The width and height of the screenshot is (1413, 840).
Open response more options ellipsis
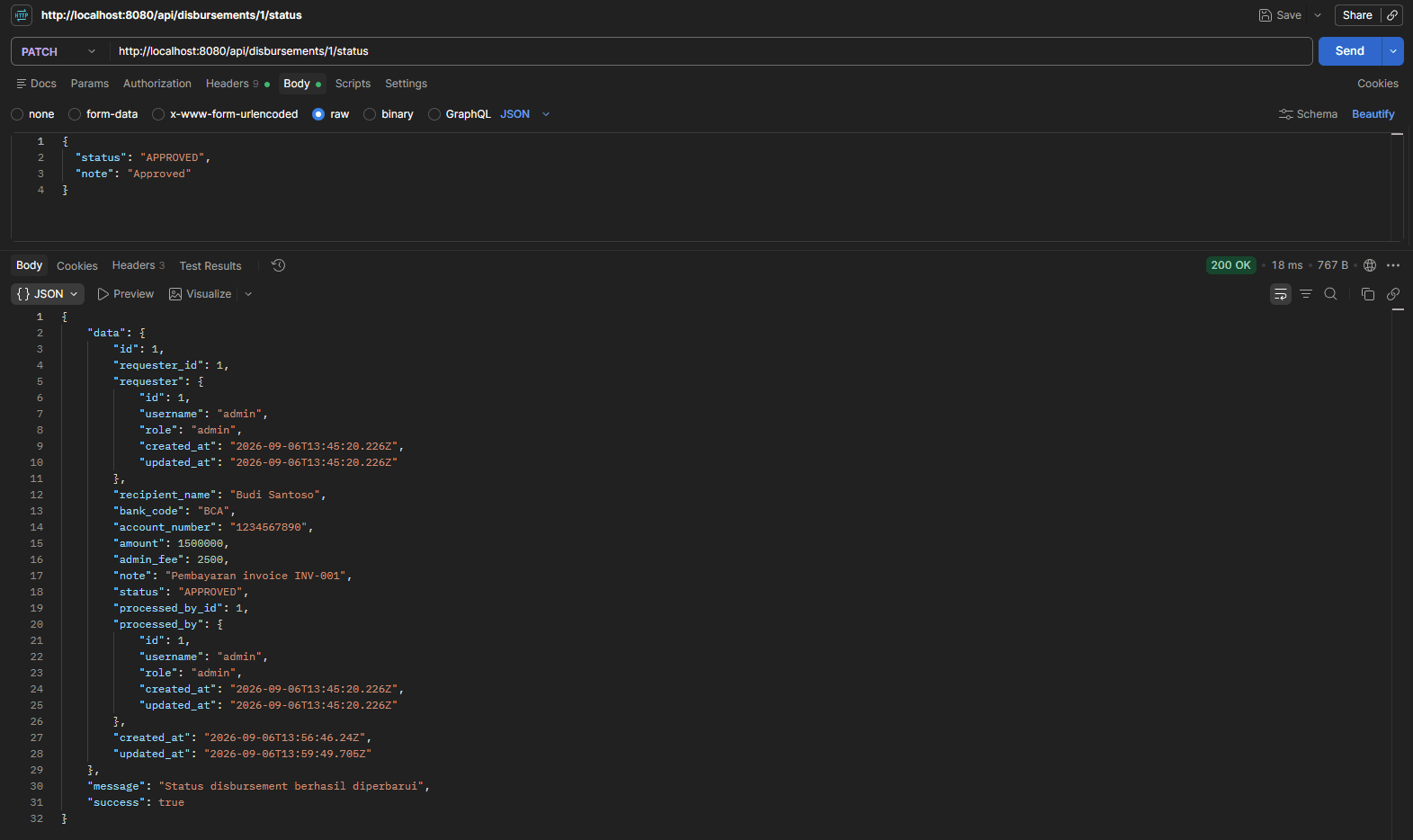(x=1393, y=265)
